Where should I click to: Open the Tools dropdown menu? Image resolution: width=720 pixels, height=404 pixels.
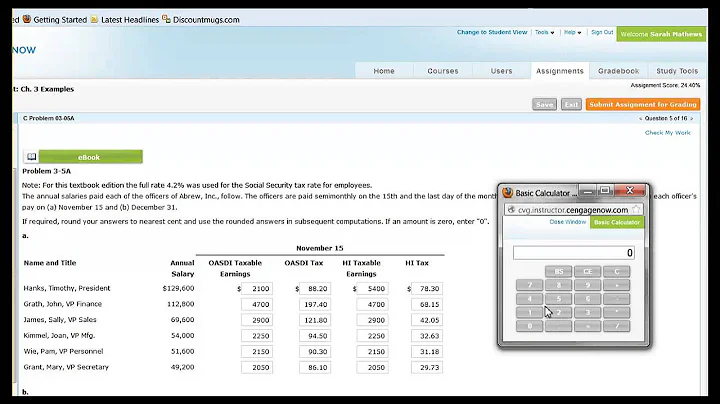click(x=544, y=33)
